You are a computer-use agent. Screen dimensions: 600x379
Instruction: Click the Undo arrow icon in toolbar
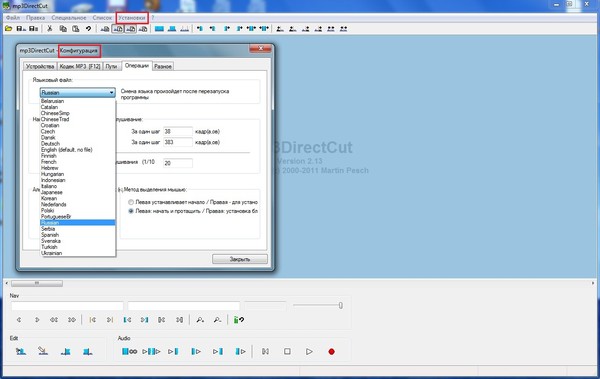[88, 29]
